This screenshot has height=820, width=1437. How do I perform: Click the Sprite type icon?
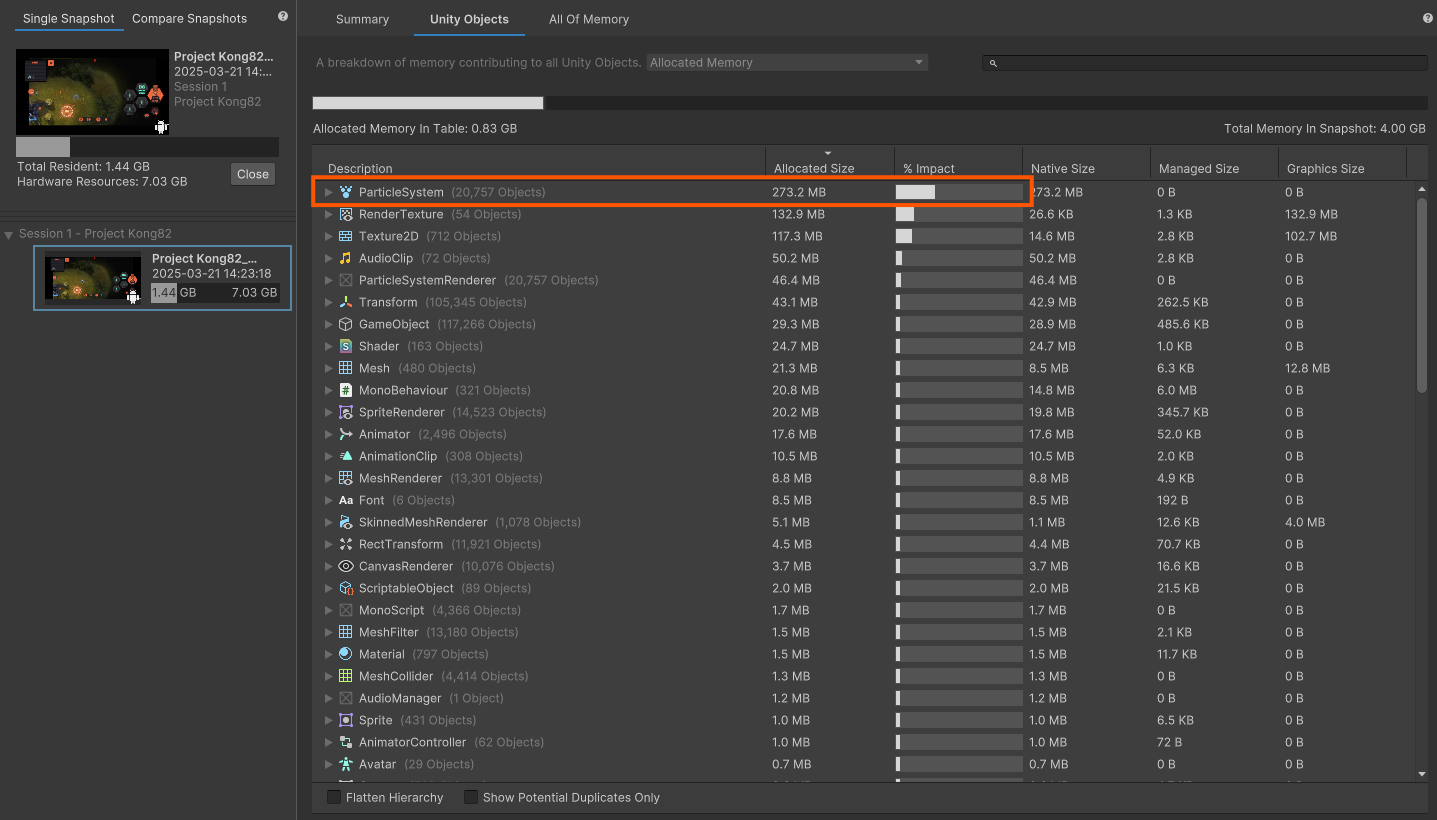[346, 720]
